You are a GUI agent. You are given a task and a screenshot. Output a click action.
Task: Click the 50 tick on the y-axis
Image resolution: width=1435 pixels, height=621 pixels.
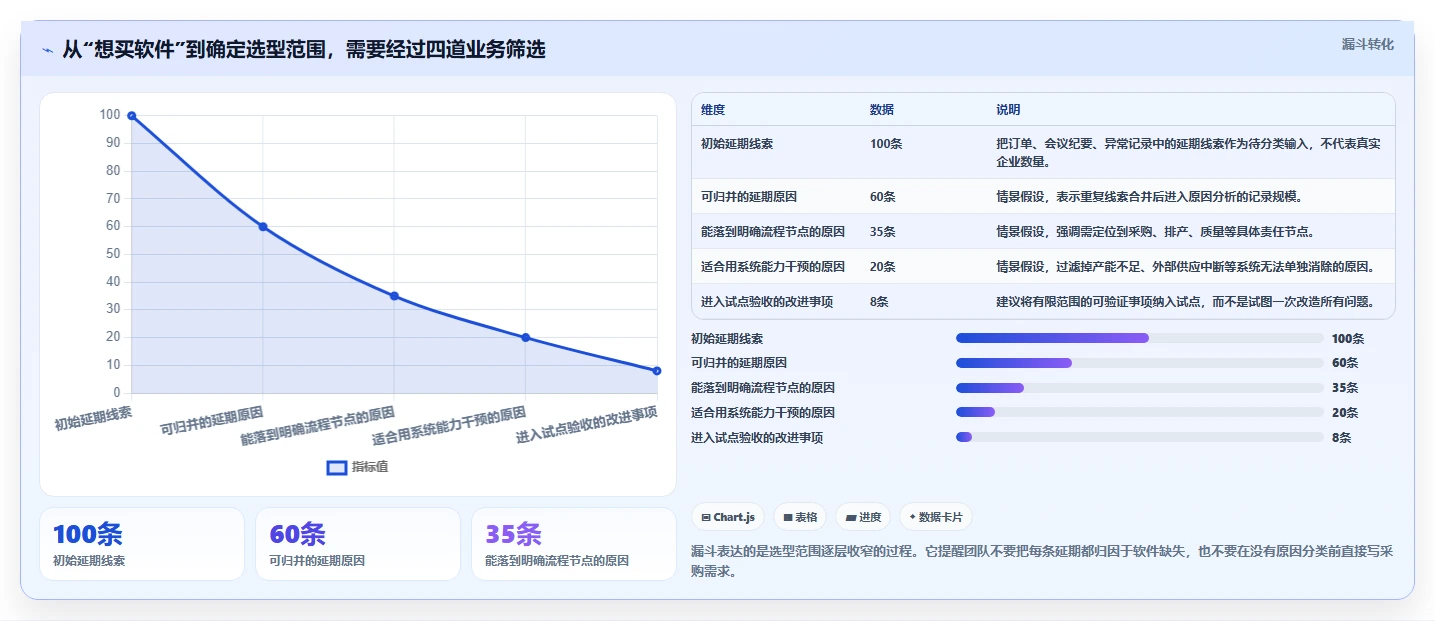[112, 254]
